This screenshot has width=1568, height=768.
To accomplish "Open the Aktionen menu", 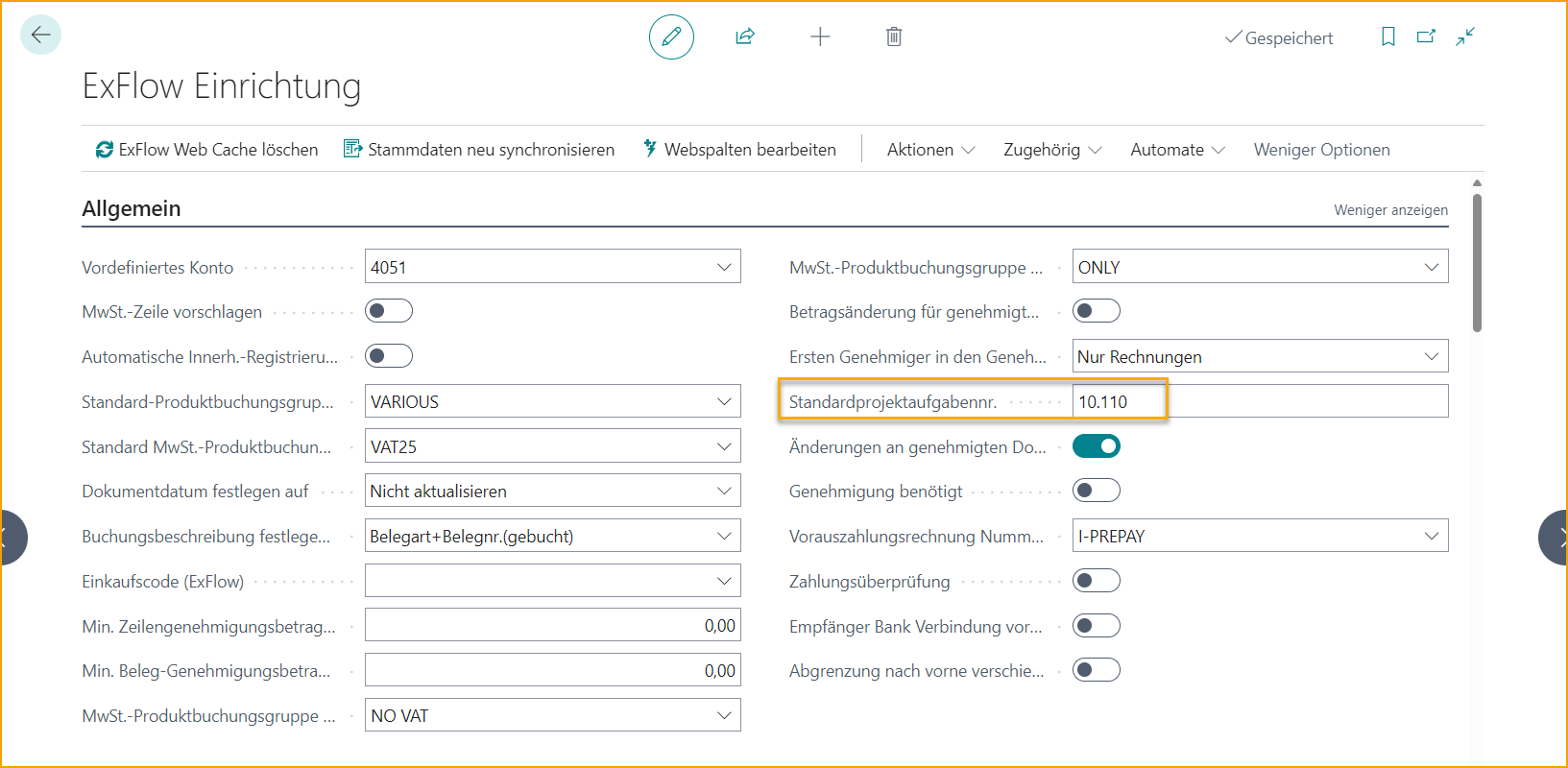I will click(x=930, y=150).
